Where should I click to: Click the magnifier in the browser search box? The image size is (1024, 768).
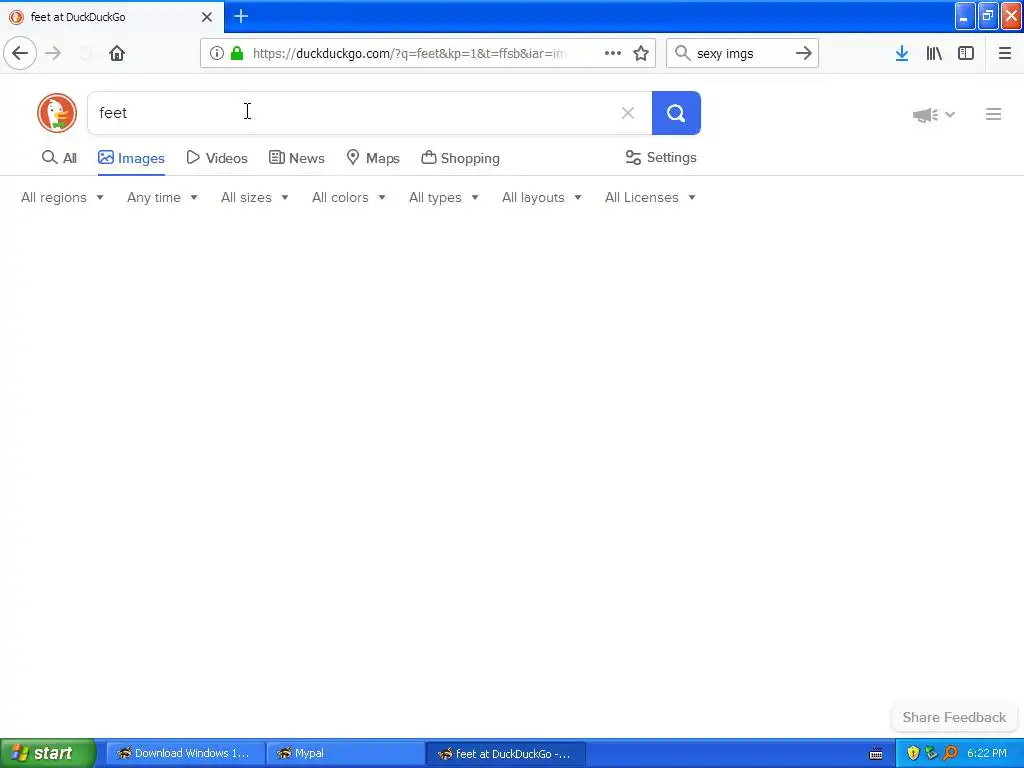coord(682,54)
